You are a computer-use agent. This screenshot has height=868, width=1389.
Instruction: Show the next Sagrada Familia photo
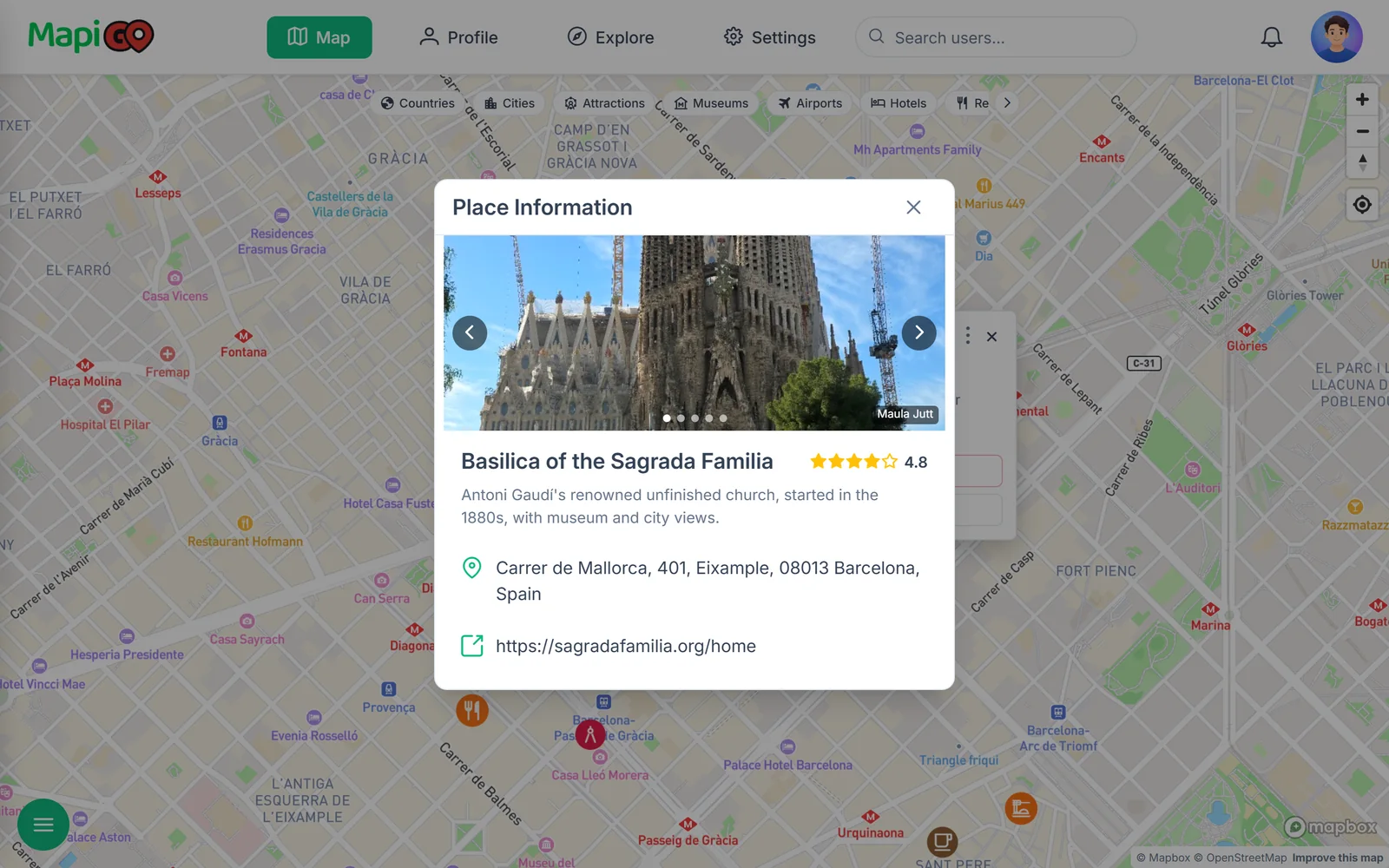pyautogui.click(x=919, y=332)
